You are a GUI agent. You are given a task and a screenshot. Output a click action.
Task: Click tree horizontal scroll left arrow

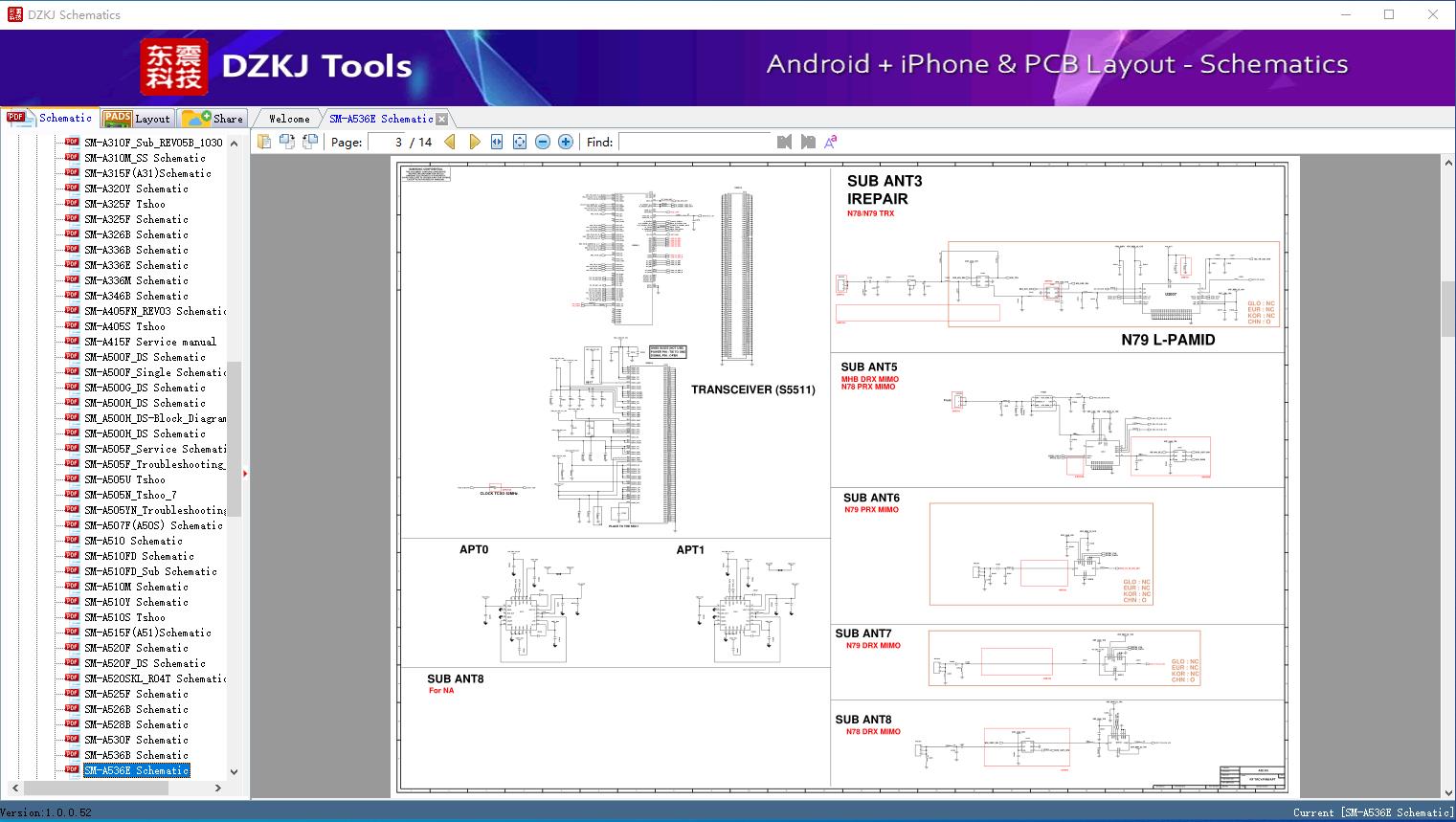(x=13, y=788)
